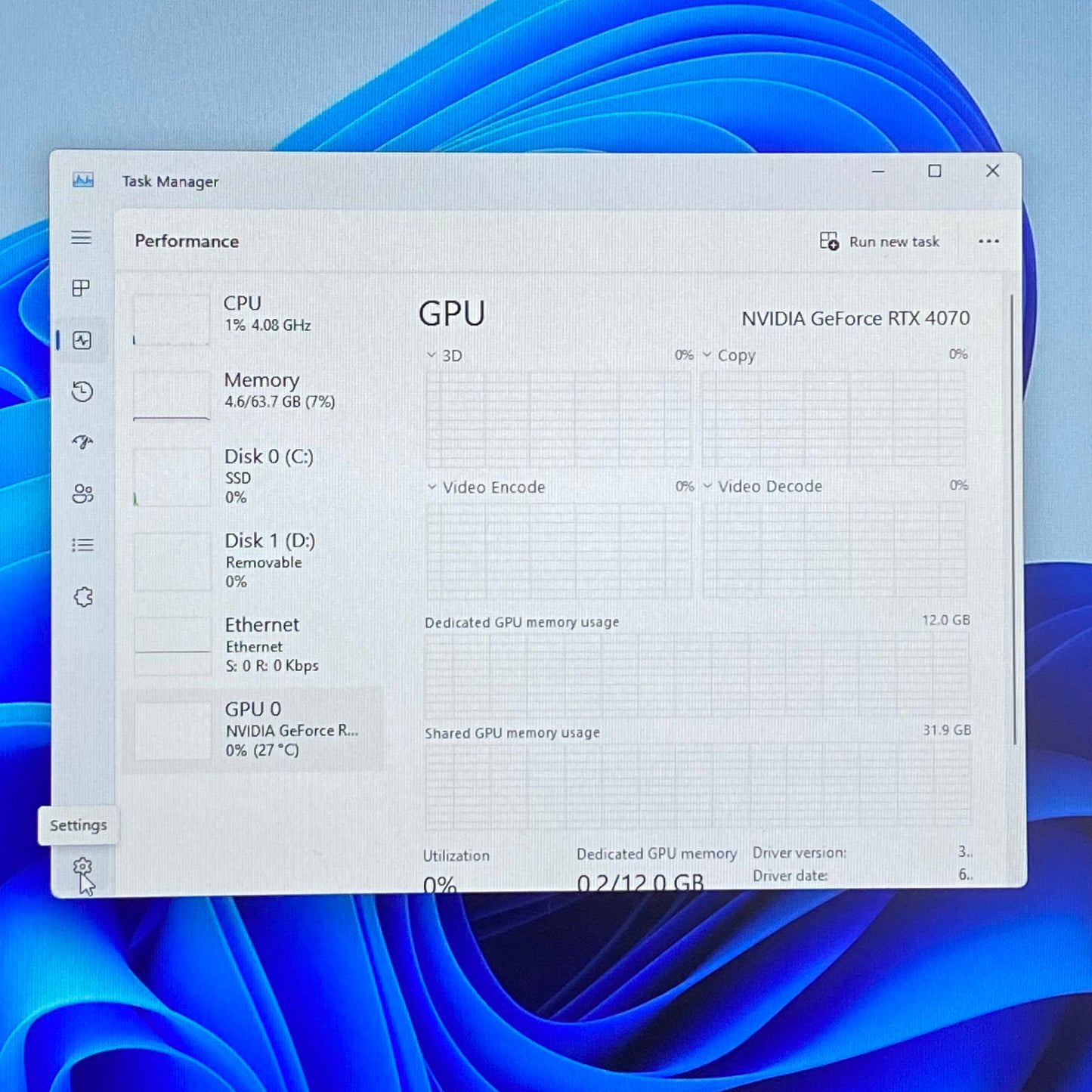
Task: Click the 3D engine usage graph
Action: pos(558,418)
